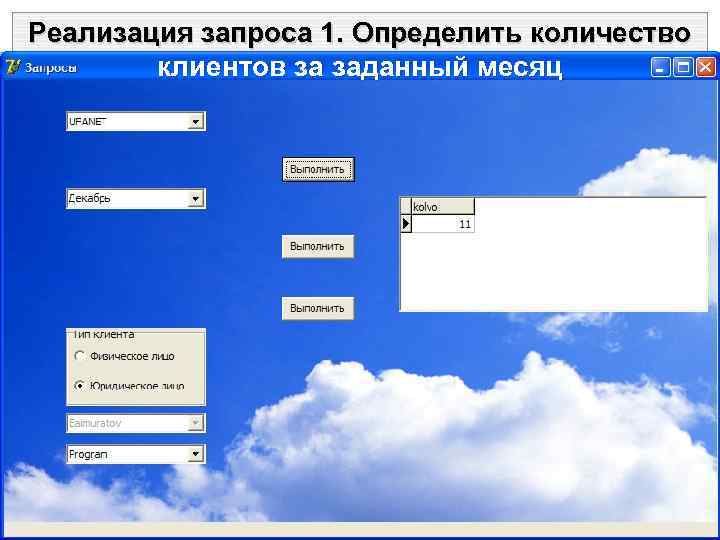Click the grid row indicator arrow
This screenshot has height=540, width=720.
click(406, 224)
